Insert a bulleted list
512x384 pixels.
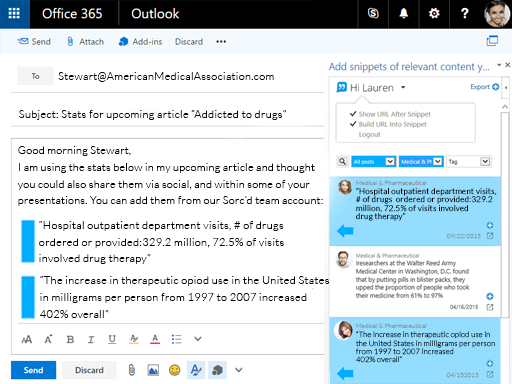pyautogui.click(x=176, y=339)
